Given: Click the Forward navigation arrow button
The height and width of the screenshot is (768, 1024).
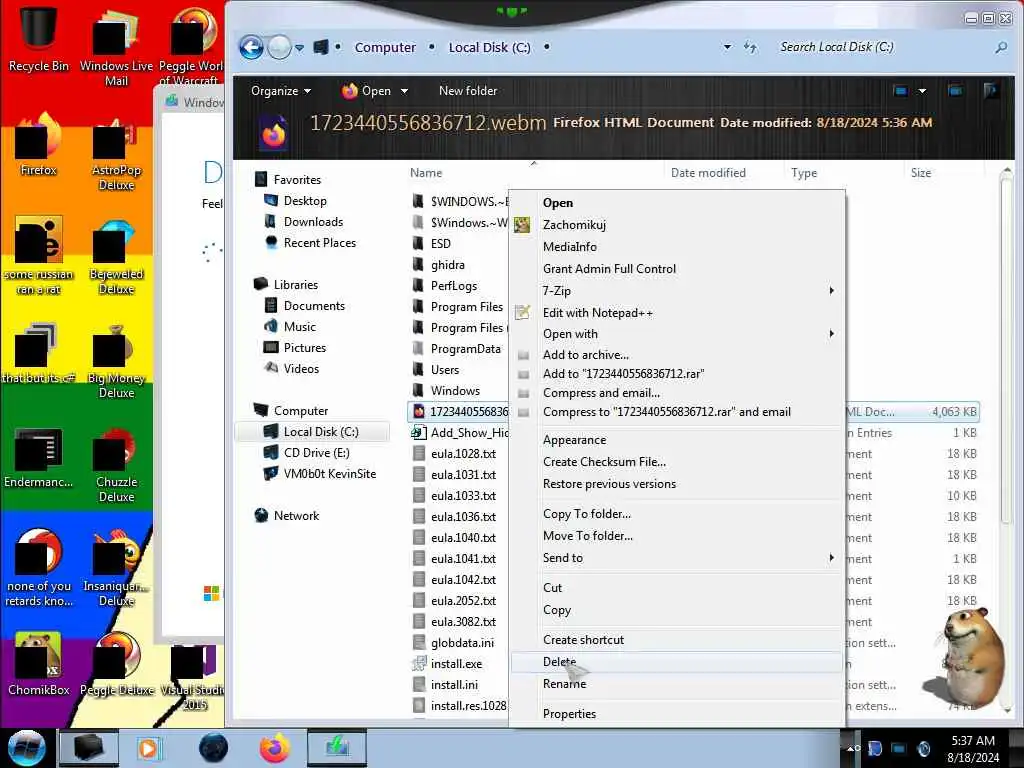Looking at the screenshot, I should pyautogui.click(x=280, y=47).
